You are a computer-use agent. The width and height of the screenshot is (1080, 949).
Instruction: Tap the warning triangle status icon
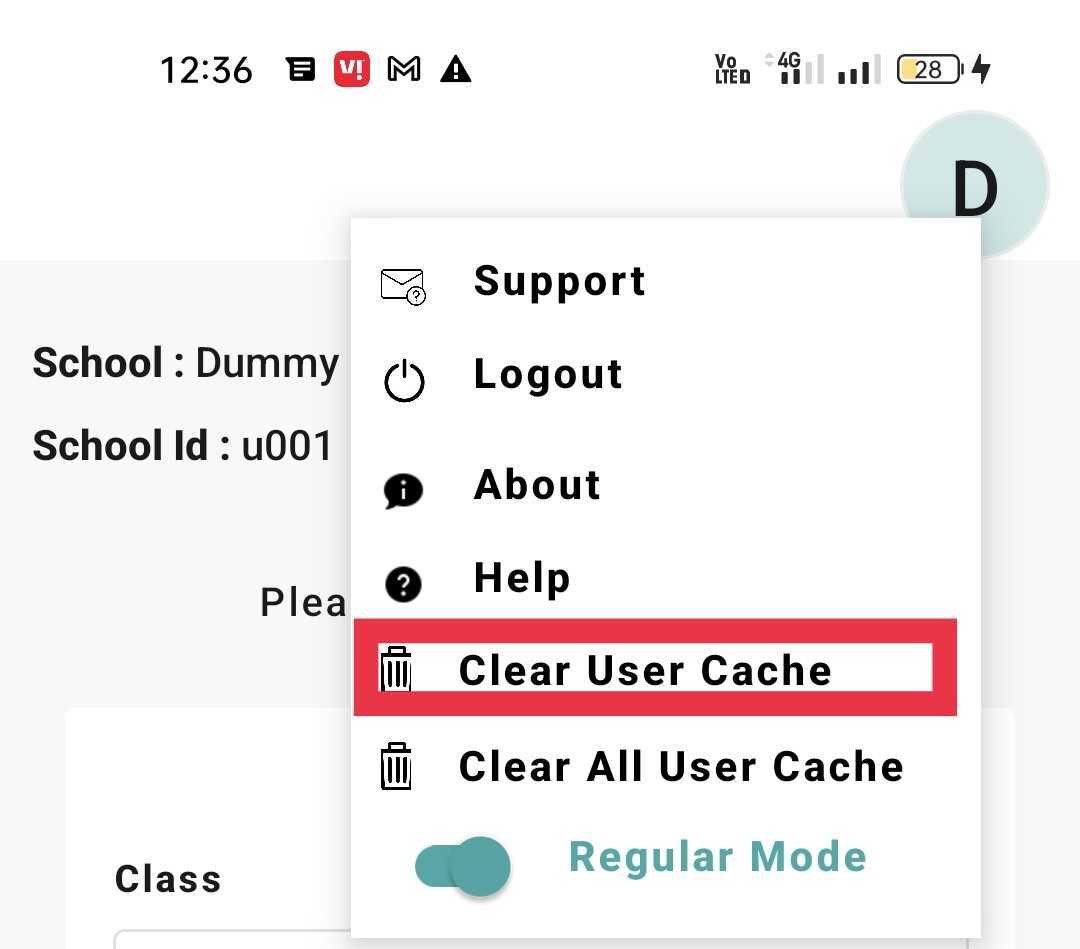click(456, 69)
